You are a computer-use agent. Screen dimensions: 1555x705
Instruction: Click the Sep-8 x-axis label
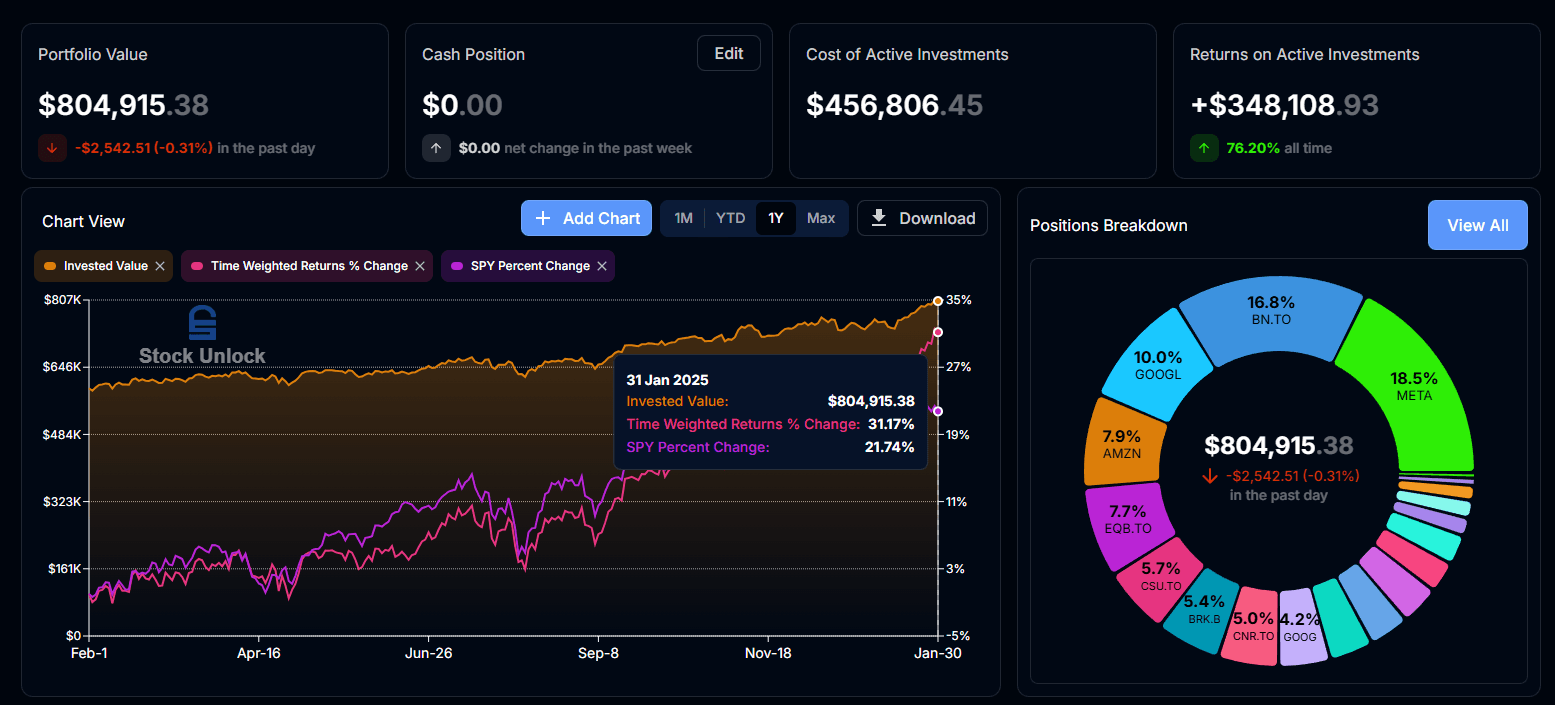pos(599,652)
